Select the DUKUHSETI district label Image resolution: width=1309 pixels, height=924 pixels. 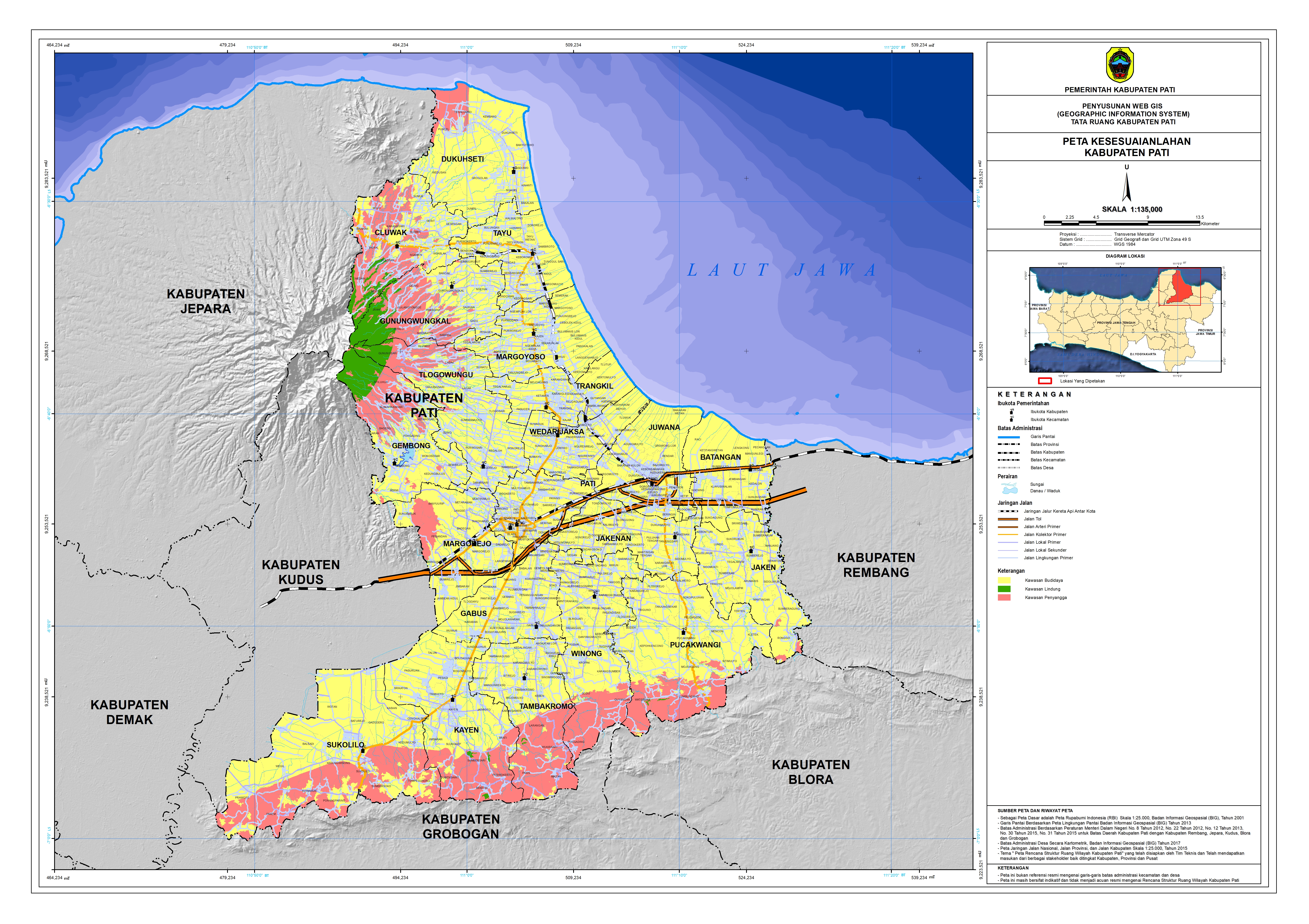462,159
